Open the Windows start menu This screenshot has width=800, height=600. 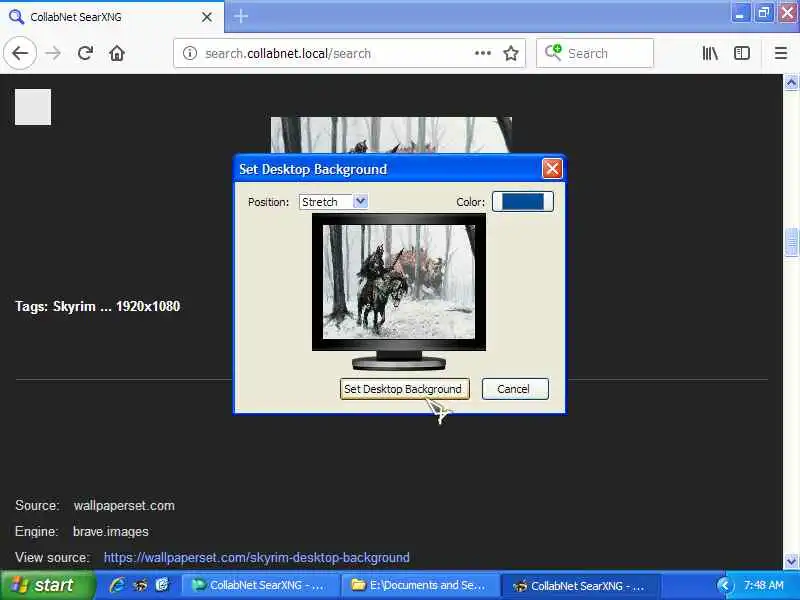pyautogui.click(x=47, y=585)
